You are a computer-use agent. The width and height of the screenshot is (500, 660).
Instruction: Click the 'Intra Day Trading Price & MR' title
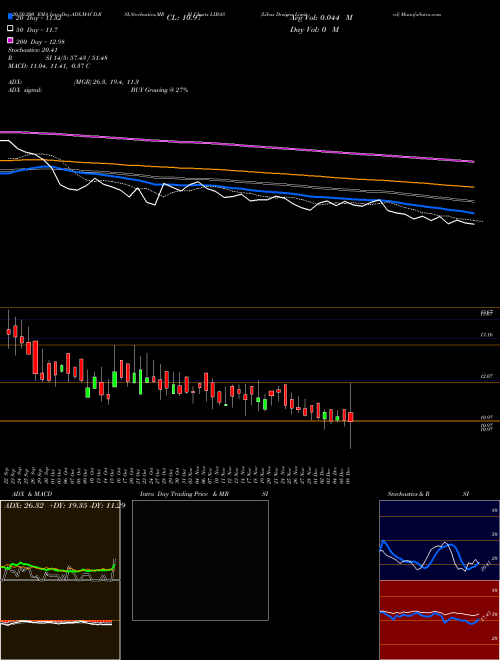coord(184,494)
